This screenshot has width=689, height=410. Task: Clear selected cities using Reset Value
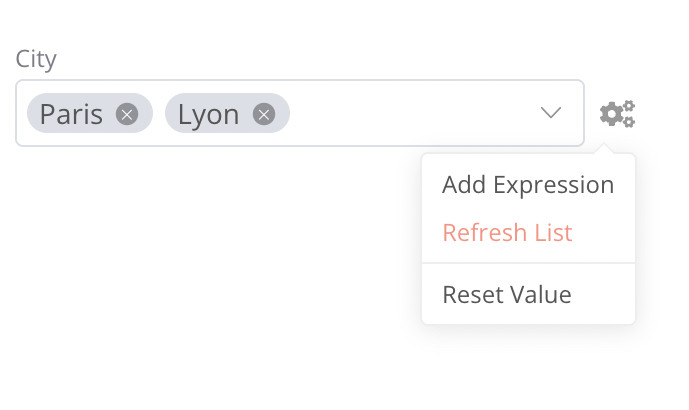507,295
